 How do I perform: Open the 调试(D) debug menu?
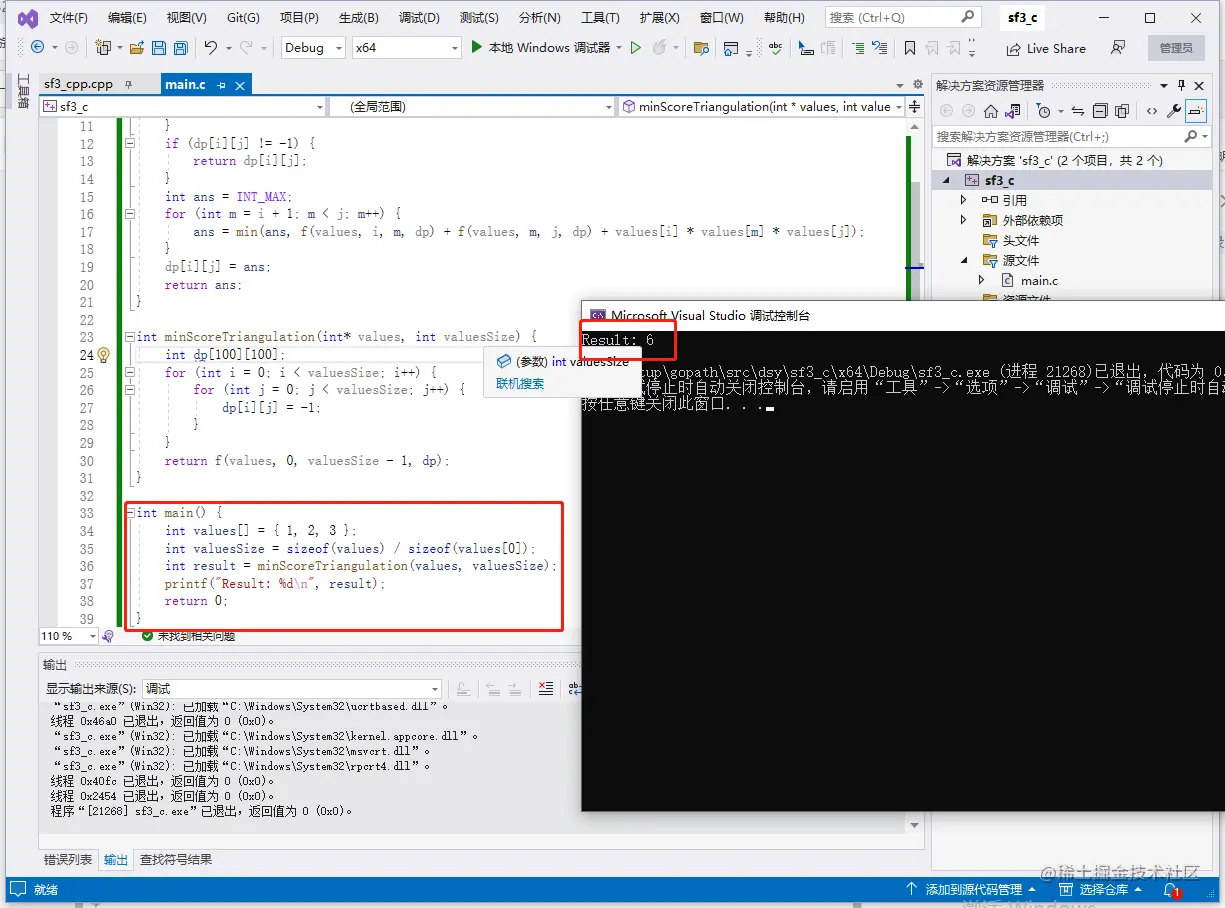(419, 18)
